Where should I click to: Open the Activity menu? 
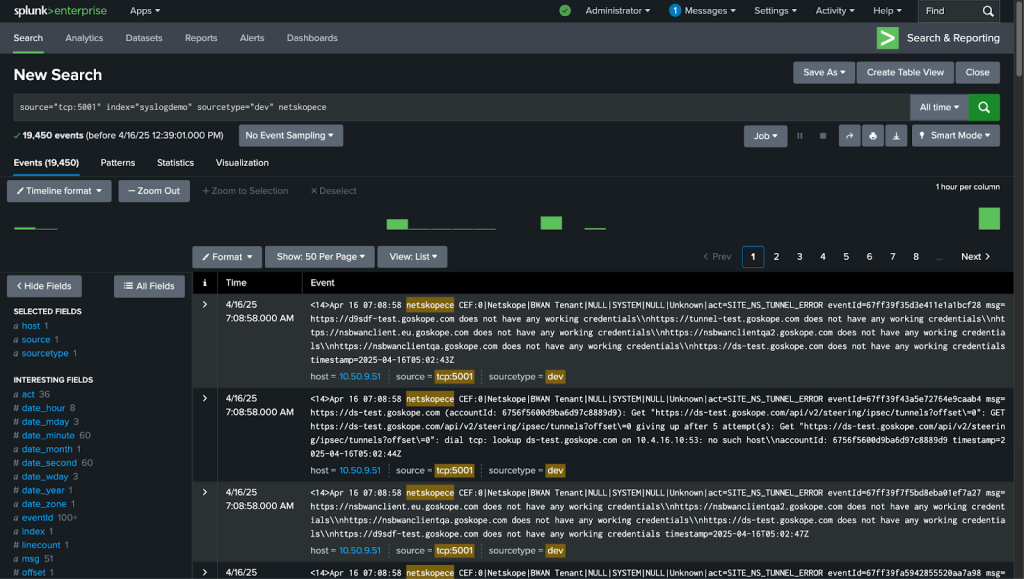[835, 11]
